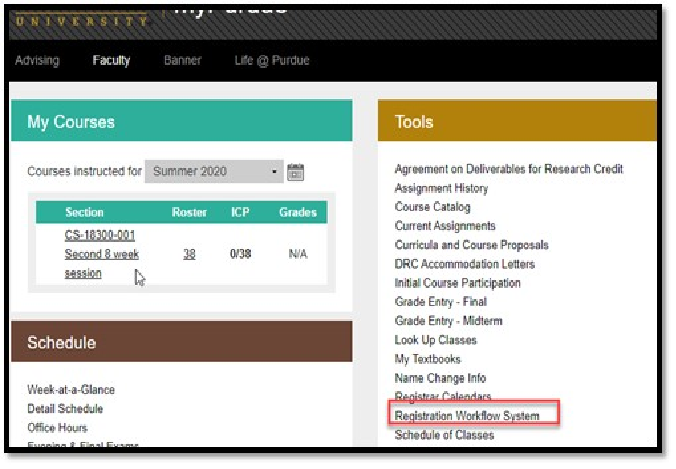Open calendar icon beside term dropdown

click(295, 172)
